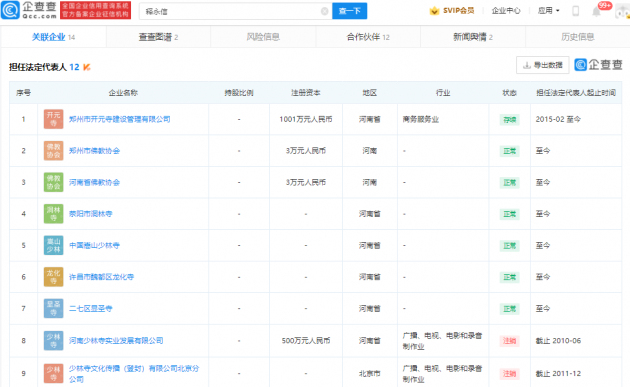The image size is (630, 387).
Task: Click 注册资本 column header
Action: pos(306,92)
